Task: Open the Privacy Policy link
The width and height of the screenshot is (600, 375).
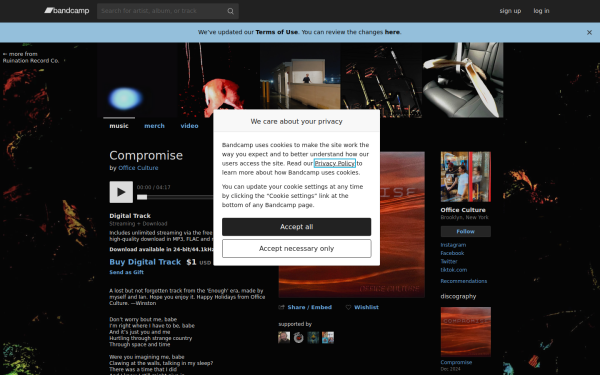Action: click(x=334, y=163)
